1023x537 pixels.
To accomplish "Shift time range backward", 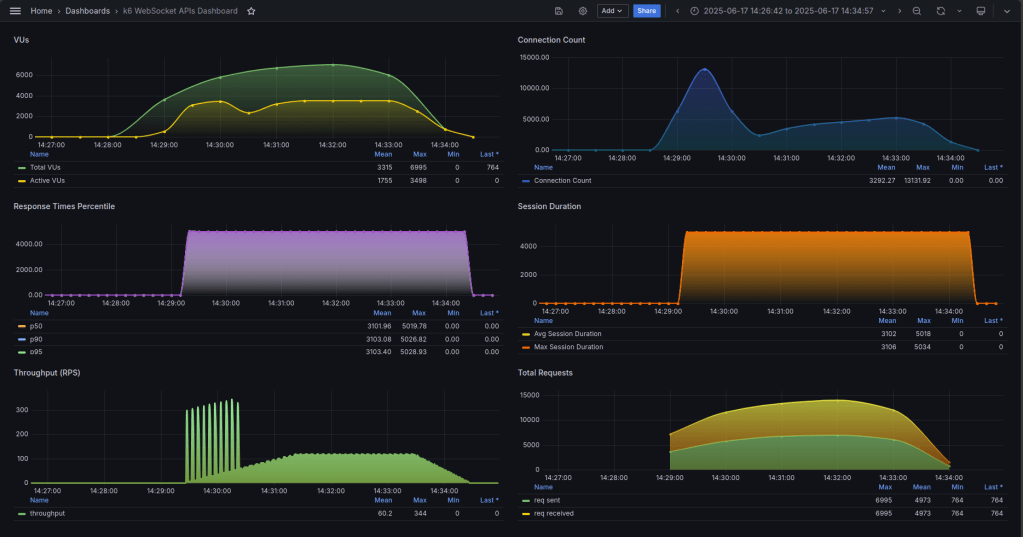I will tap(678, 11).
